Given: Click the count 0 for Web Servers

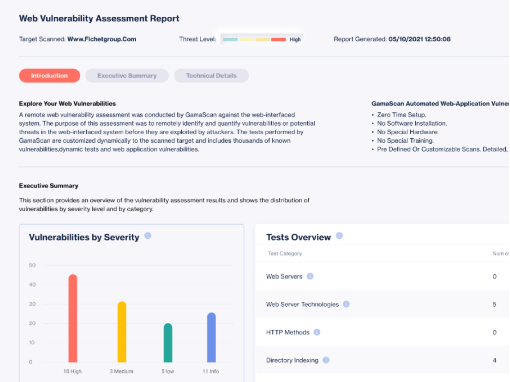Looking at the screenshot, I should (494, 277).
